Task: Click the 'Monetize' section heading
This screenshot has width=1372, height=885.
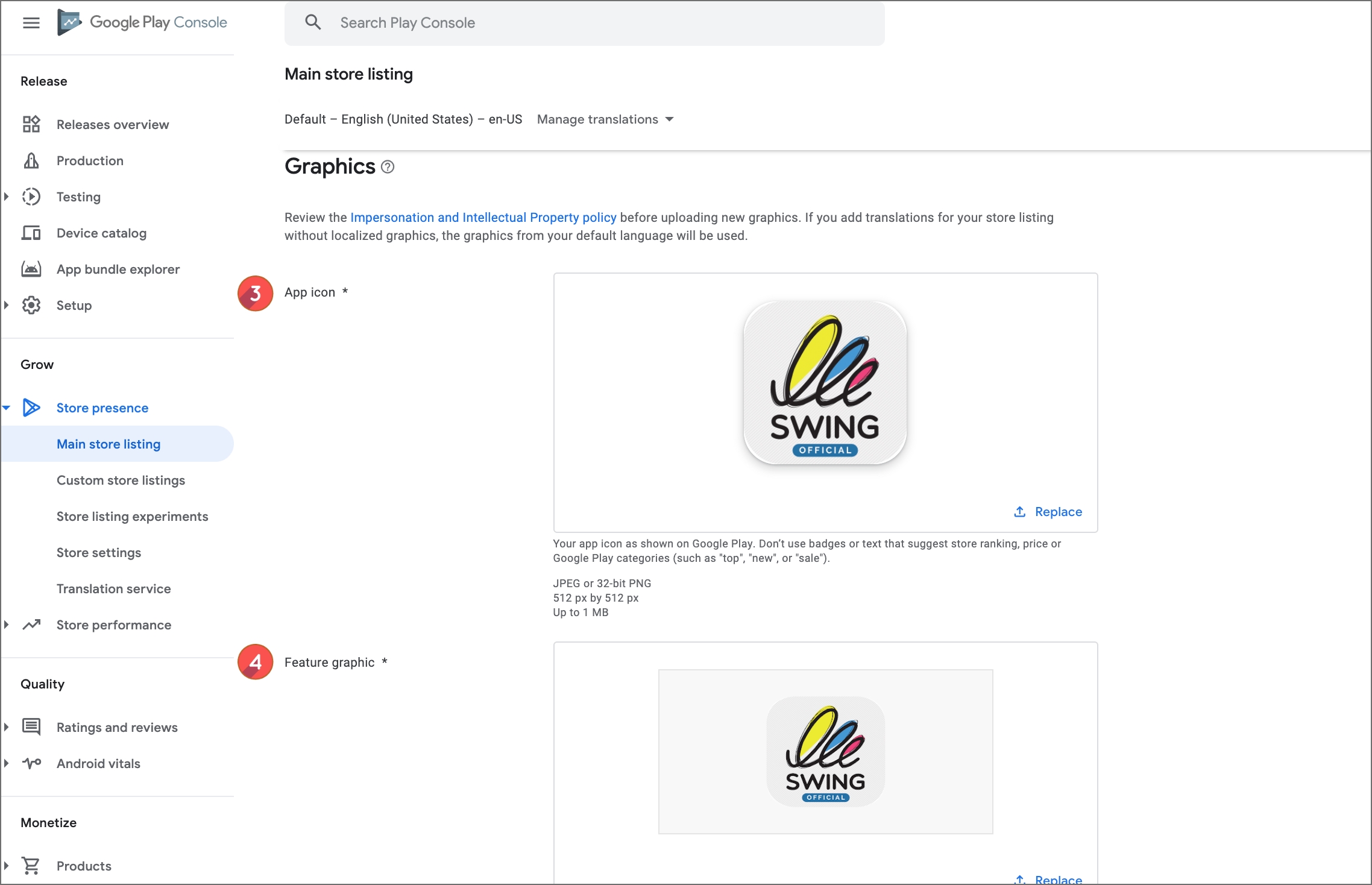Action: pyautogui.click(x=49, y=822)
